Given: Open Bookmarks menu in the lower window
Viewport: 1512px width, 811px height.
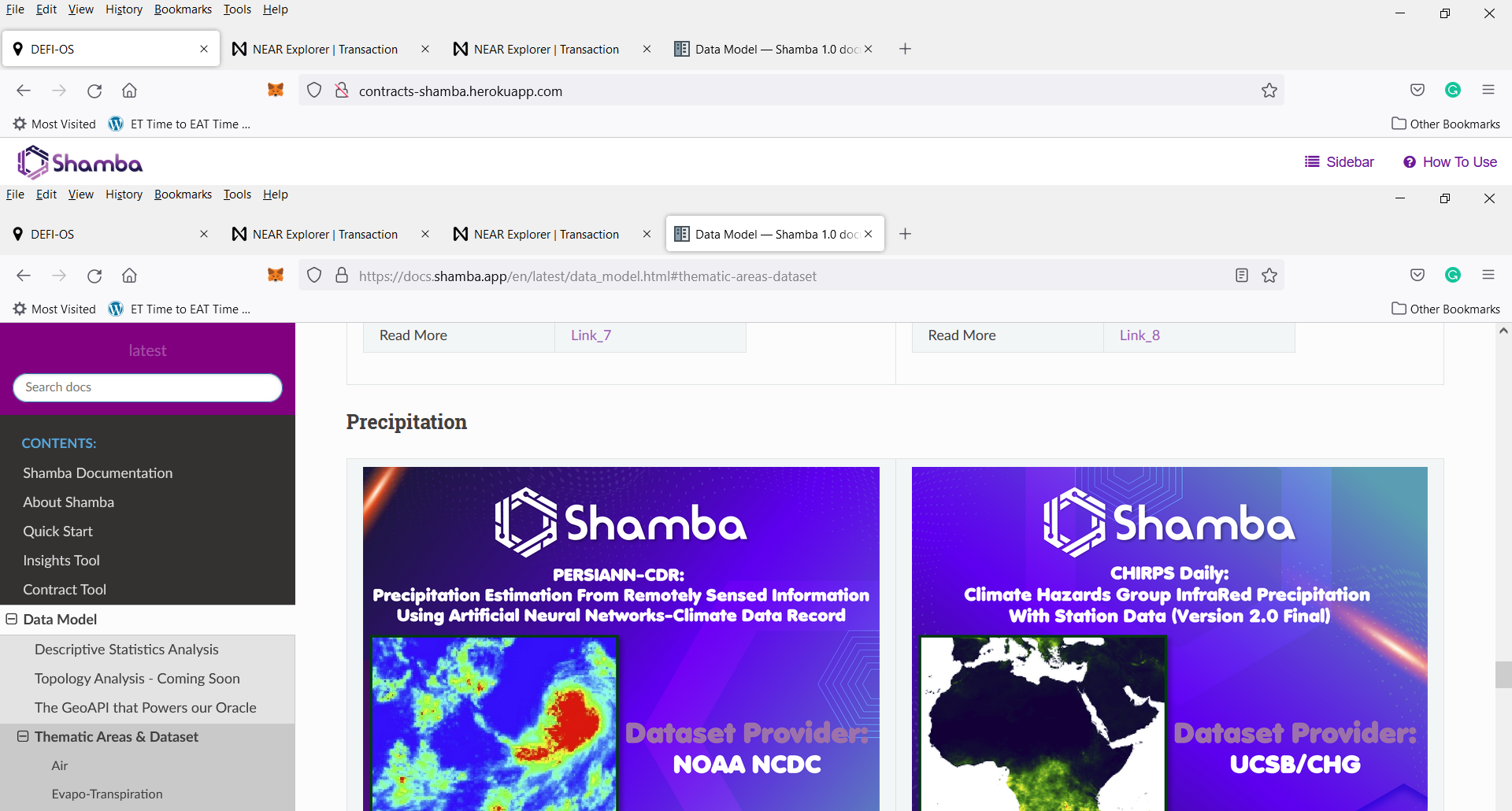Looking at the screenshot, I should click(183, 194).
